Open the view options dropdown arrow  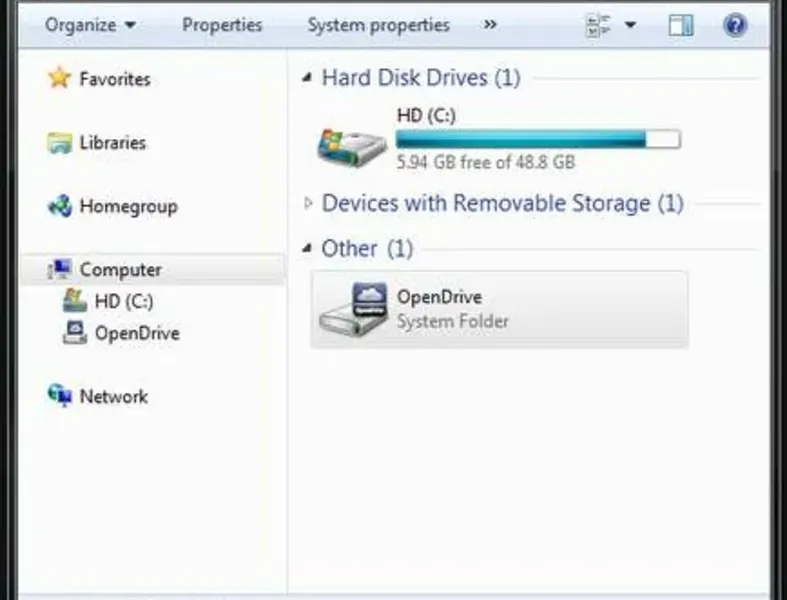click(x=630, y=25)
